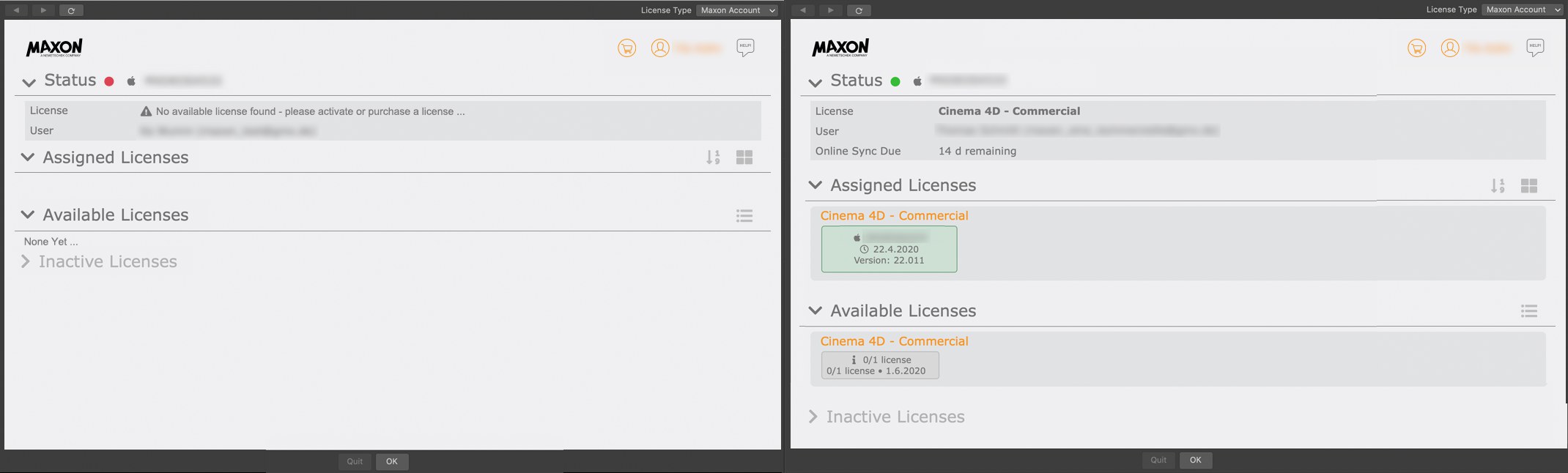Click back arrow in left window

[16, 10]
